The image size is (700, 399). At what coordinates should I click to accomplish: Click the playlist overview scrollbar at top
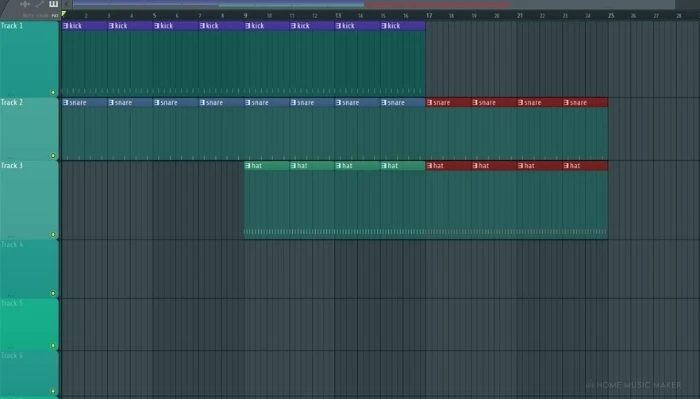[x=374, y=4]
